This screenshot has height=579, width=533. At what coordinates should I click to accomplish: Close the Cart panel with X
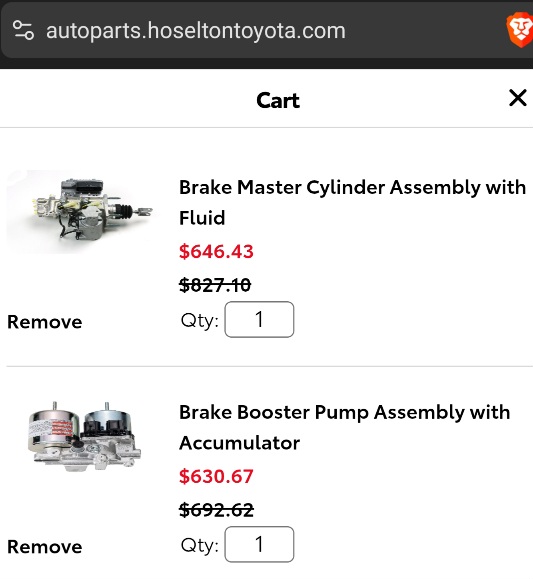[517, 98]
